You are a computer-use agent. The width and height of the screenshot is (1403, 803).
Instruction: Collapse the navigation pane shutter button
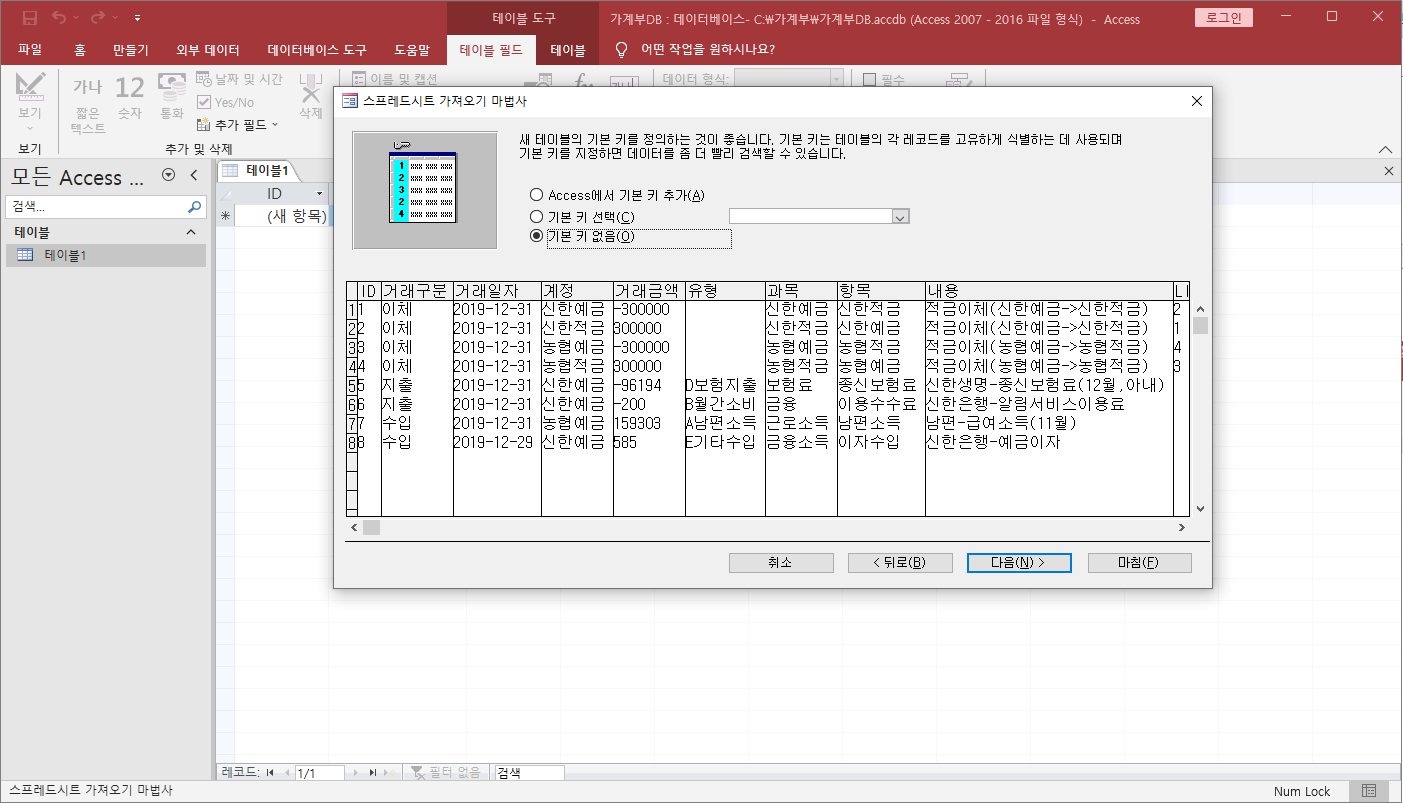[x=195, y=176]
